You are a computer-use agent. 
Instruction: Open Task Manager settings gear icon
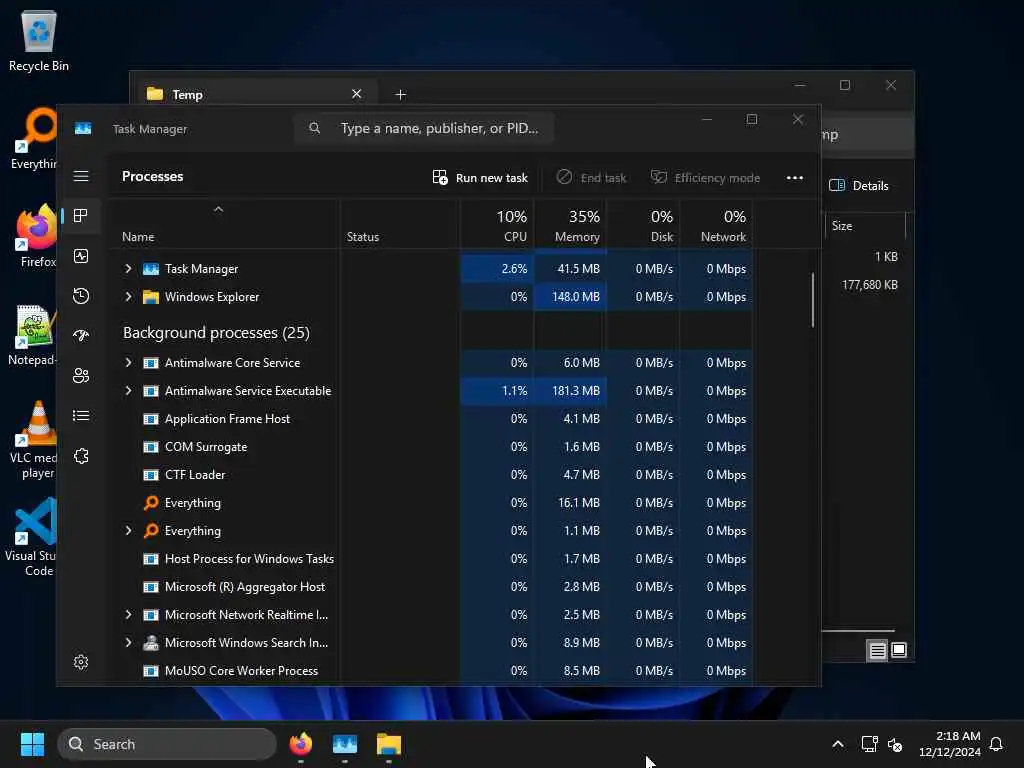click(x=81, y=662)
